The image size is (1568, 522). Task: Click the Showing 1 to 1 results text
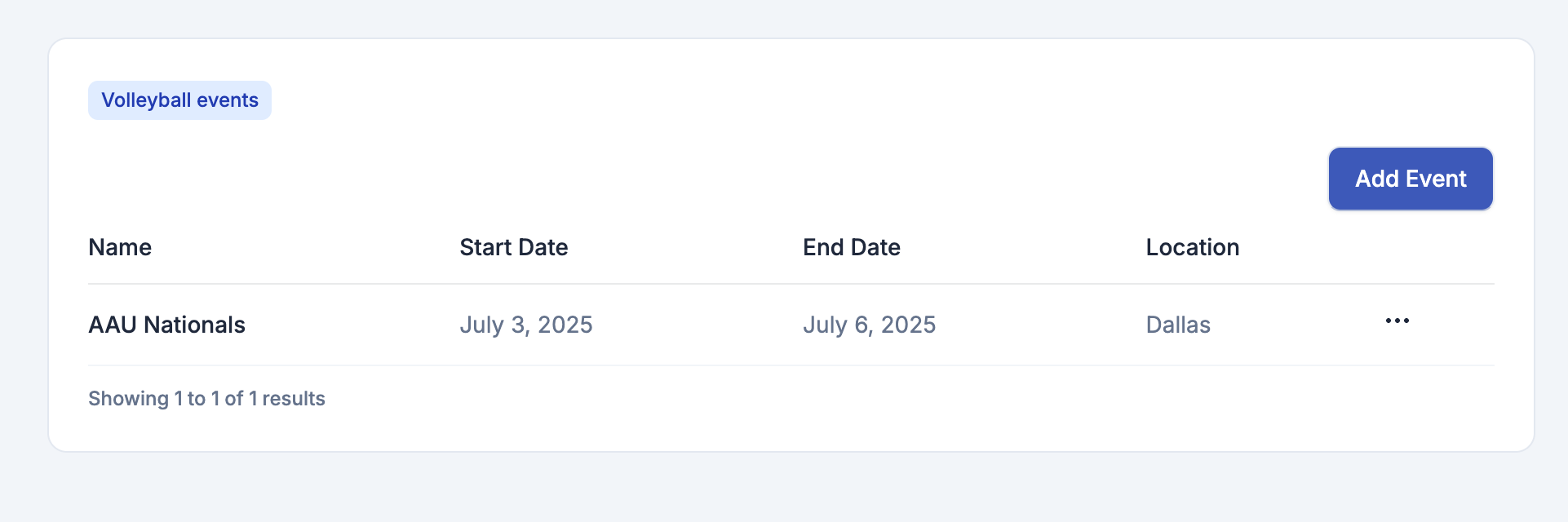coord(206,399)
